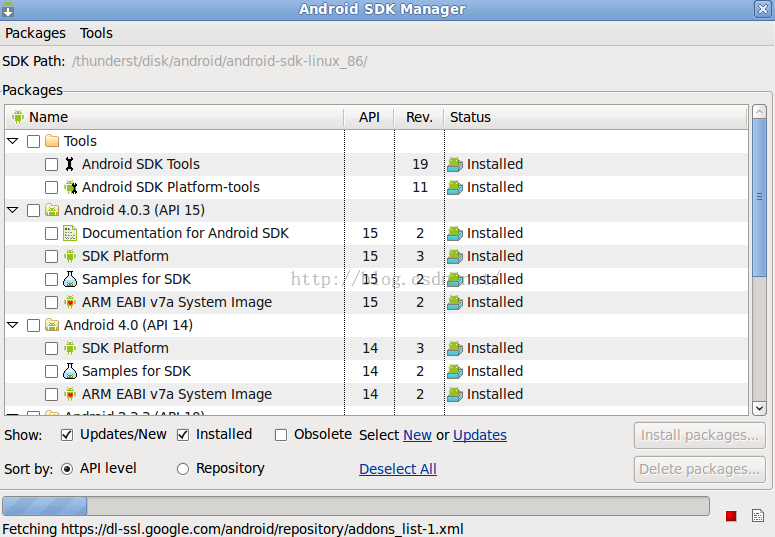Check the Android 4.0.3 (API 15) group checkbox
This screenshot has height=537, width=775.
(34, 210)
